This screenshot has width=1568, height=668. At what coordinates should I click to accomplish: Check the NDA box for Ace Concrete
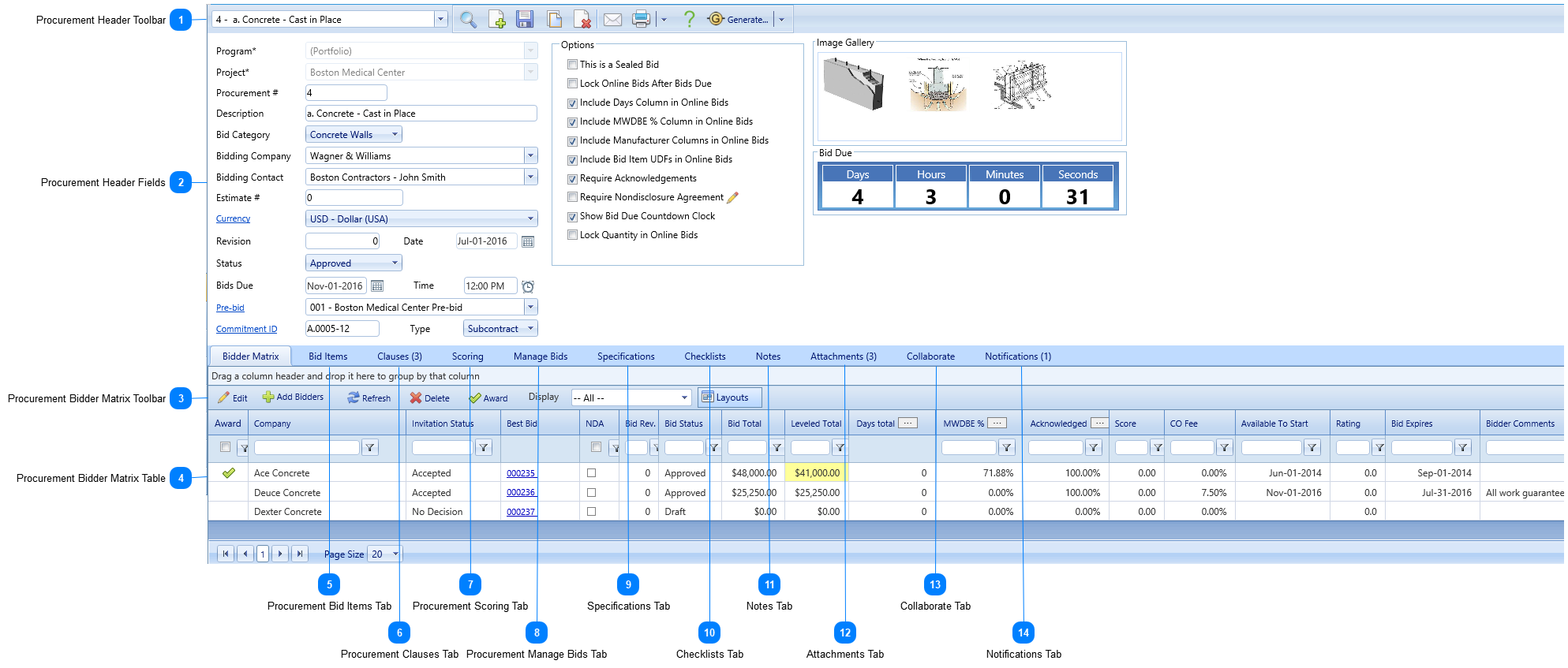592,473
